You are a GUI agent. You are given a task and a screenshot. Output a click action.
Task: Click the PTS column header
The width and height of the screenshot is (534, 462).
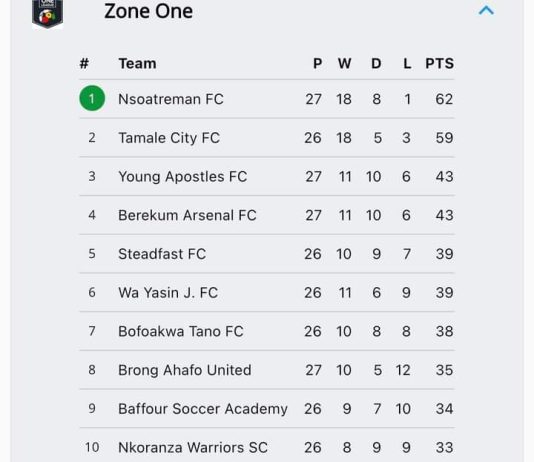[439, 64]
